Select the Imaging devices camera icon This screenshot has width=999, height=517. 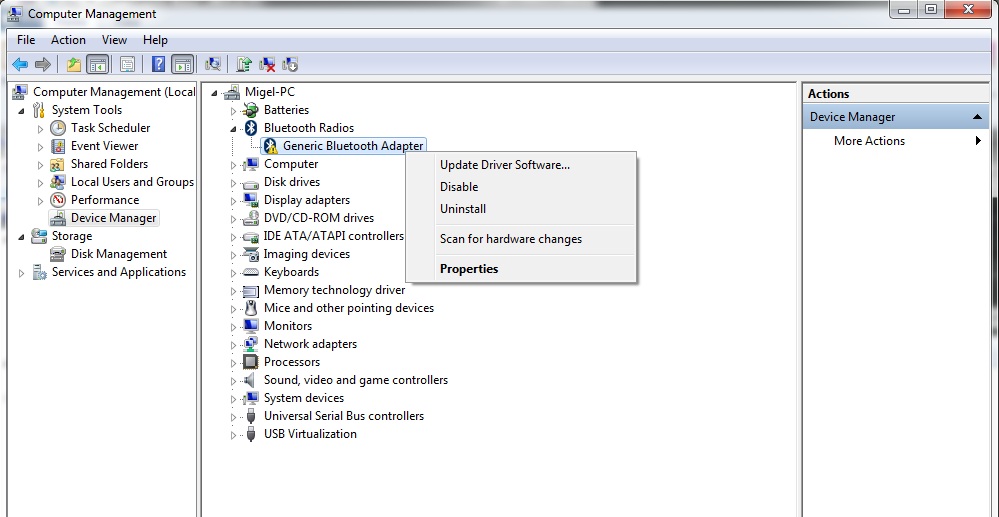(x=251, y=254)
